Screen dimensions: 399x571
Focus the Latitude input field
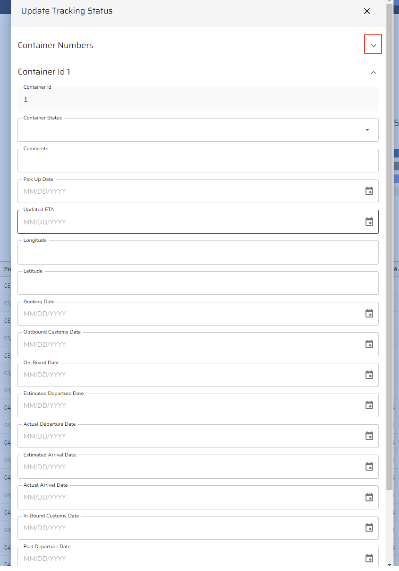[198, 283]
